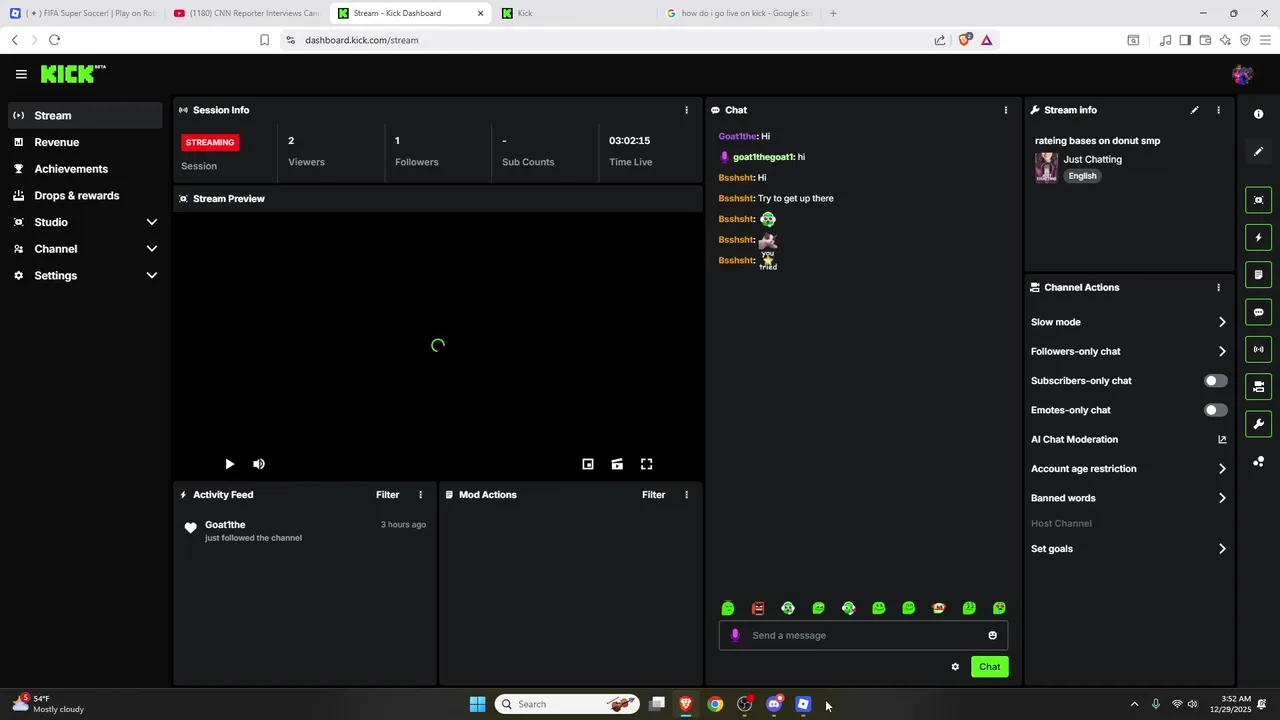Click the purple microphone icon in message box
This screenshot has width=1280, height=720.
735,635
